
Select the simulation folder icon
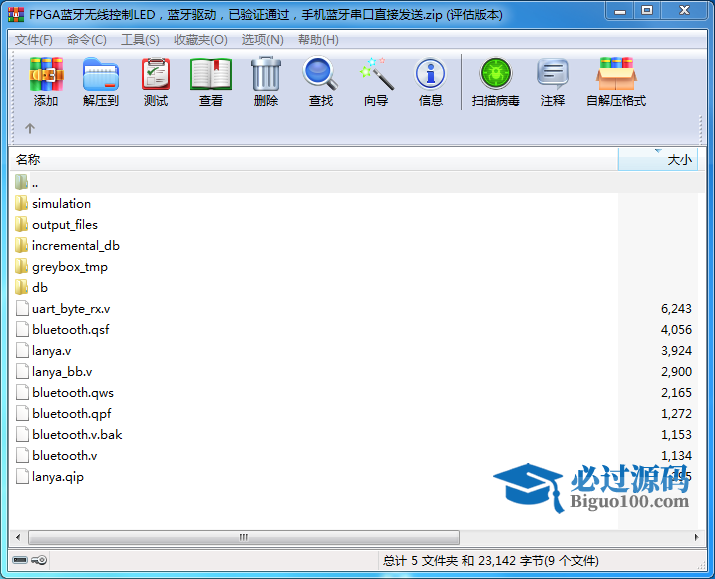(21, 203)
